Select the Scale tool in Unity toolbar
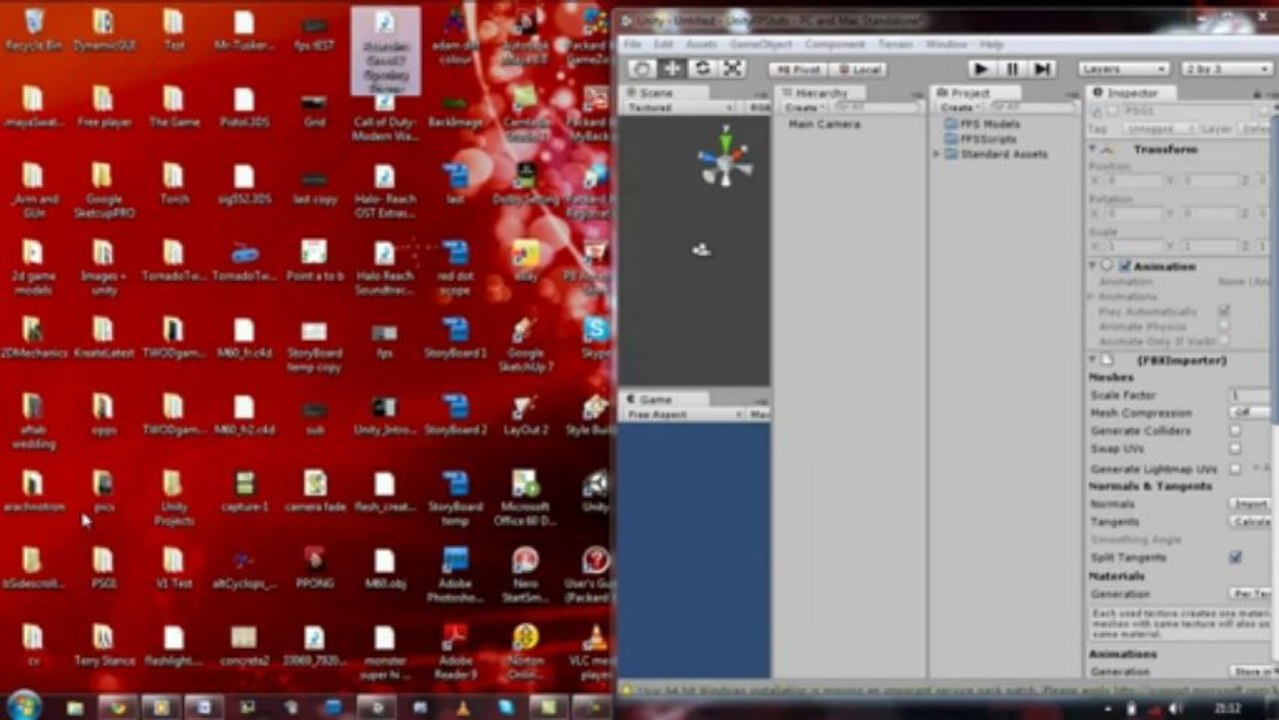1279x720 pixels. pyautogui.click(x=732, y=68)
